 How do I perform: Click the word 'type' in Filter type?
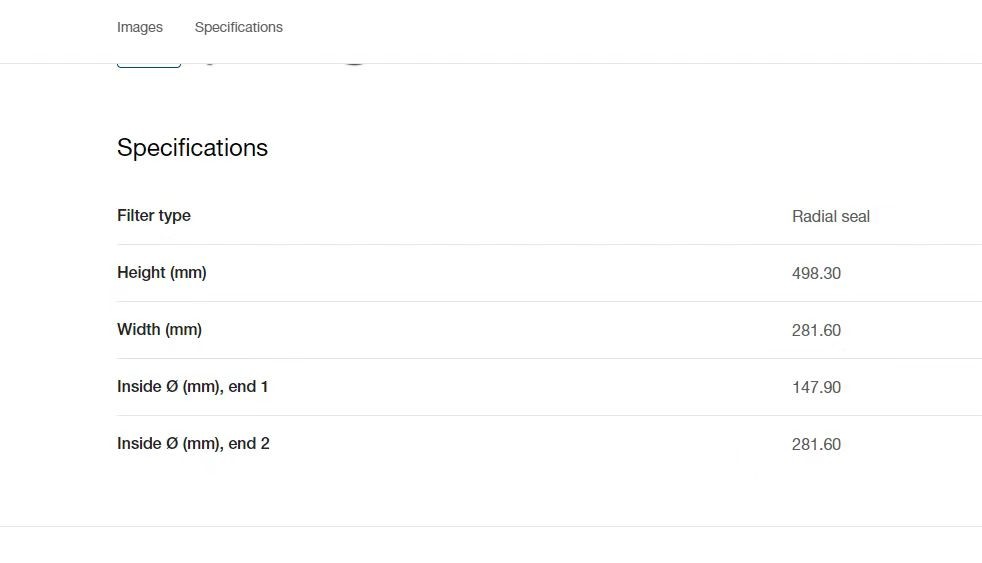(175, 216)
